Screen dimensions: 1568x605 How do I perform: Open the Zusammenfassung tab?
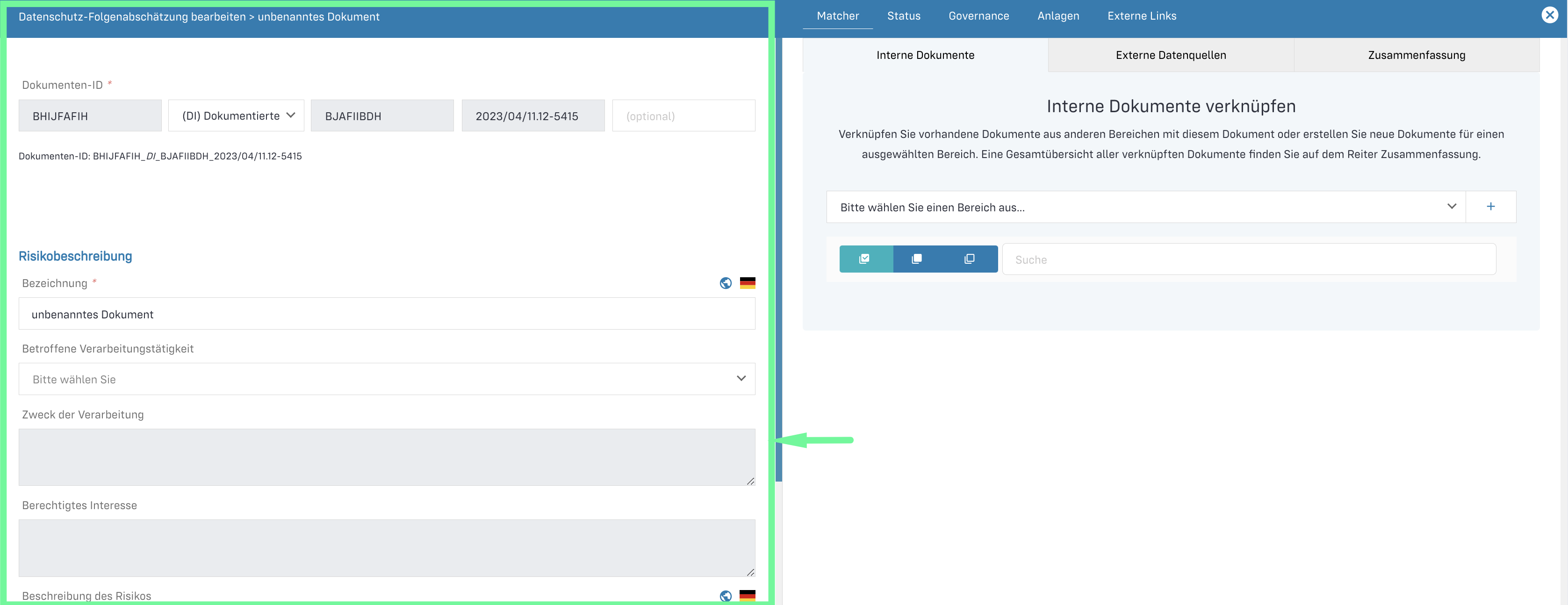(1417, 55)
